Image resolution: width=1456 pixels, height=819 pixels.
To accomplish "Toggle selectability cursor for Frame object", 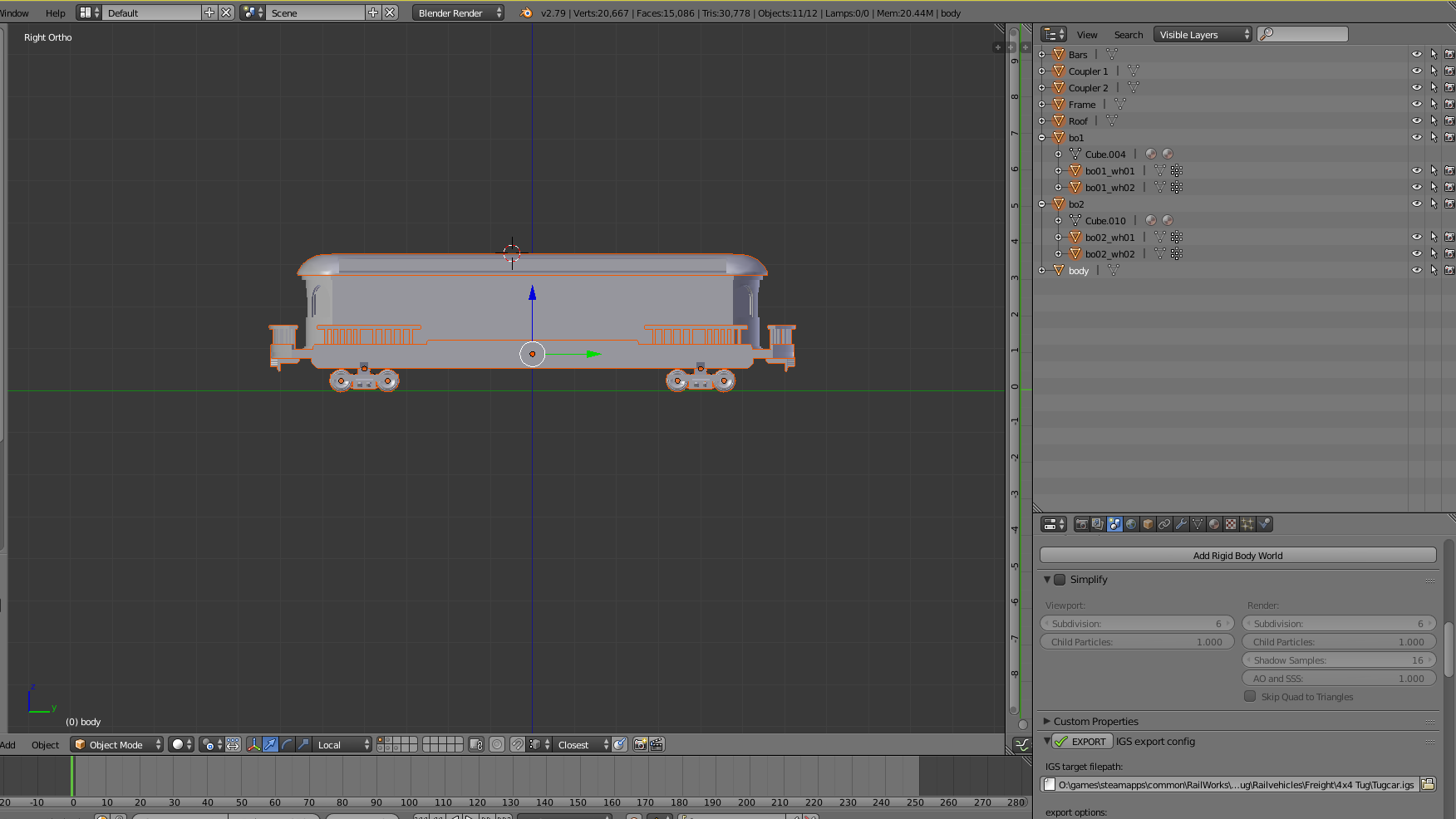I will 1434,104.
